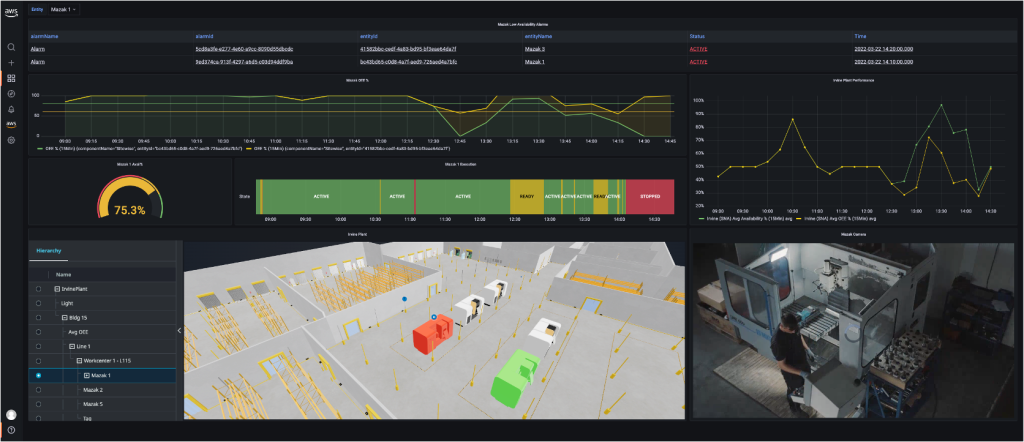
Task: Select Light in the hierarchy tree
Action: click(67, 303)
